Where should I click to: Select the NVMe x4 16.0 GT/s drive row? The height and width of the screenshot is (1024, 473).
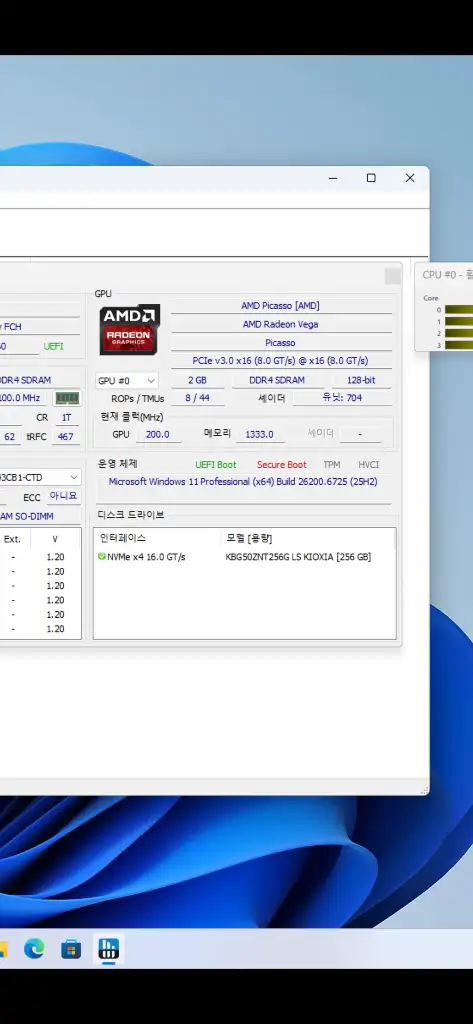click(x=244, y=557)
